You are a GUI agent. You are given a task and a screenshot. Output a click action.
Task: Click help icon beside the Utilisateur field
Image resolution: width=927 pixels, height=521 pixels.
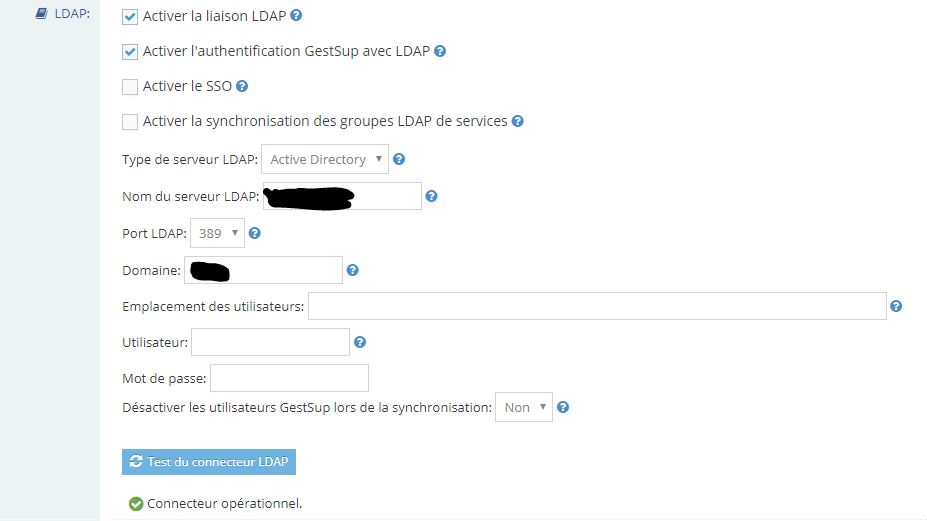click(360, 342)
